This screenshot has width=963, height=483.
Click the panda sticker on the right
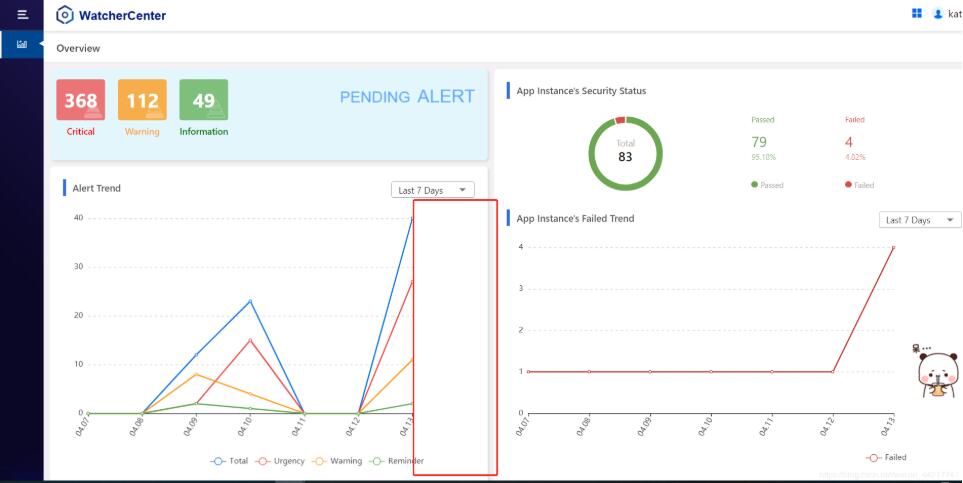937,372
